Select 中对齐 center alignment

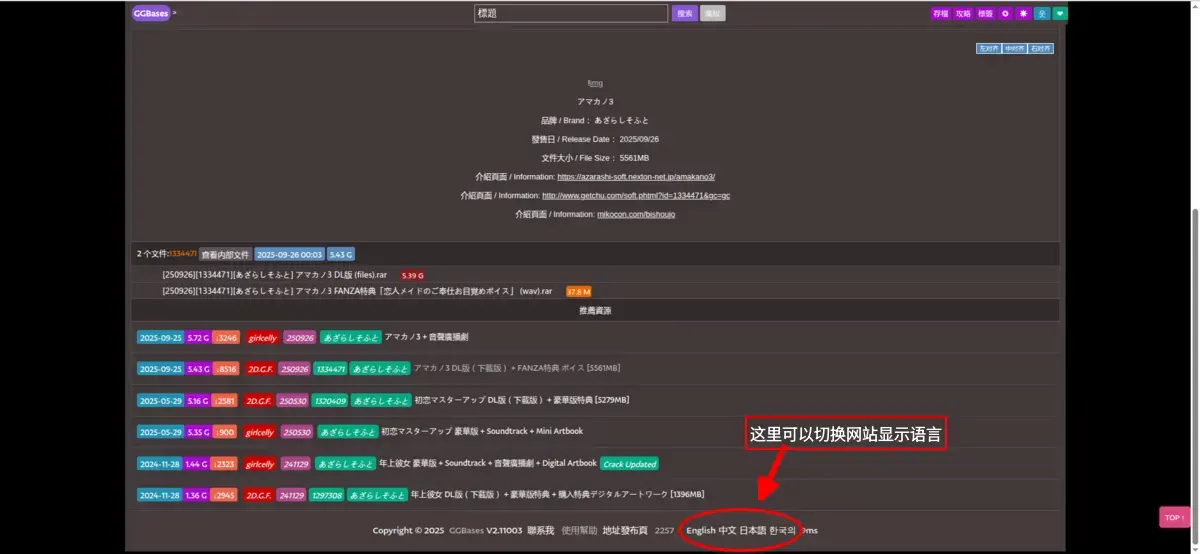coord(1014,48)
